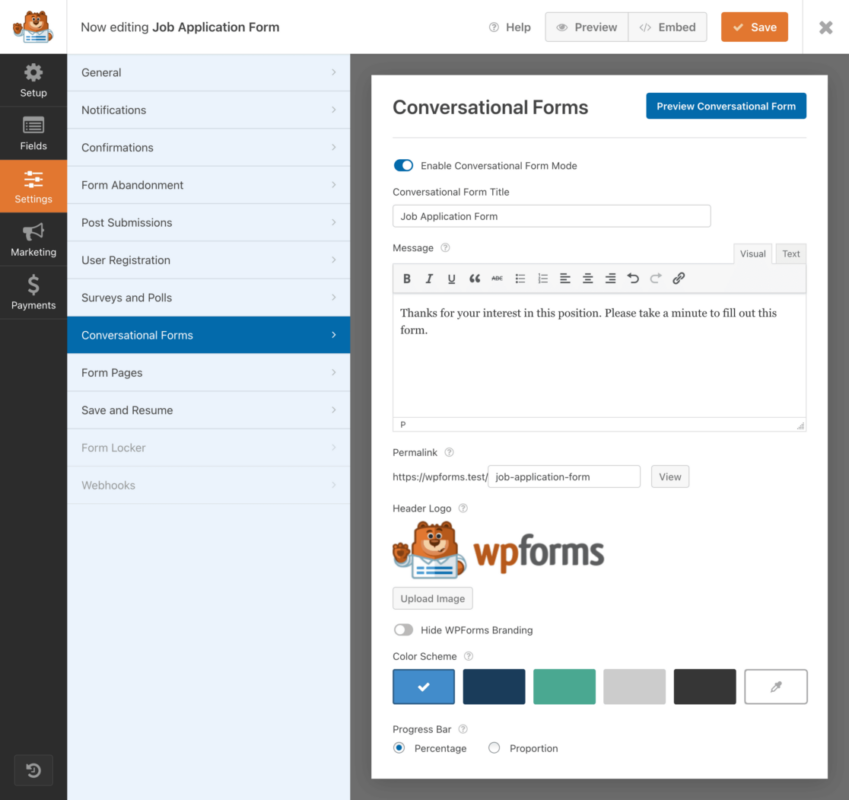Click the orange Save button
The width and height of the screenshot is (849, 800).
pyautogui.click(x=754, y=27)
